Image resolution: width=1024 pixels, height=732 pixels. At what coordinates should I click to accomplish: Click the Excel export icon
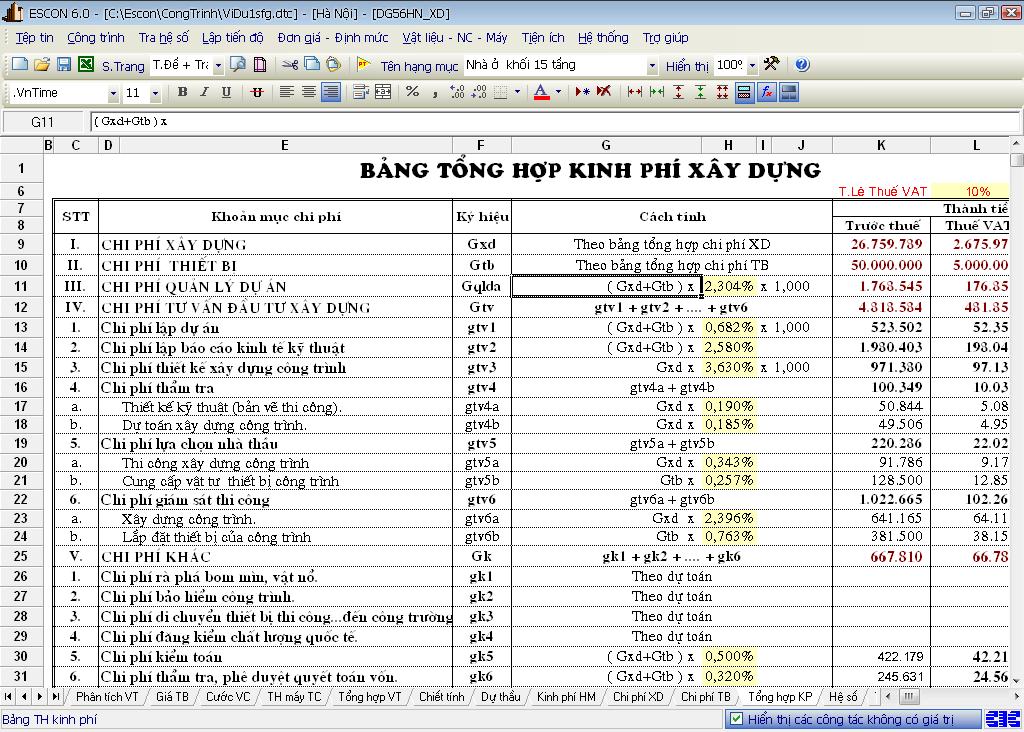tap(86, 65)
